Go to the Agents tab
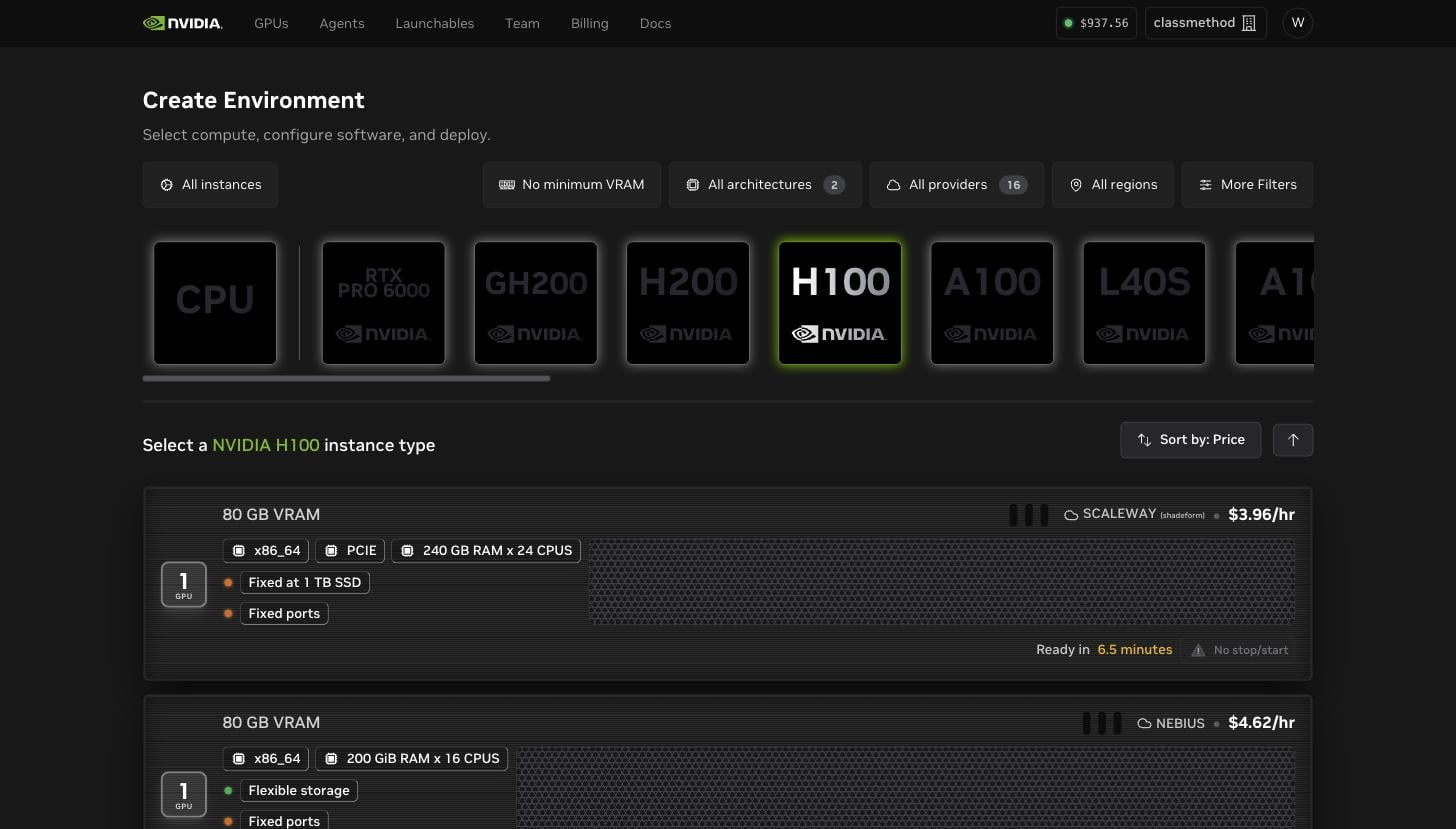The image size is (1456, 829). click(342, 23)
